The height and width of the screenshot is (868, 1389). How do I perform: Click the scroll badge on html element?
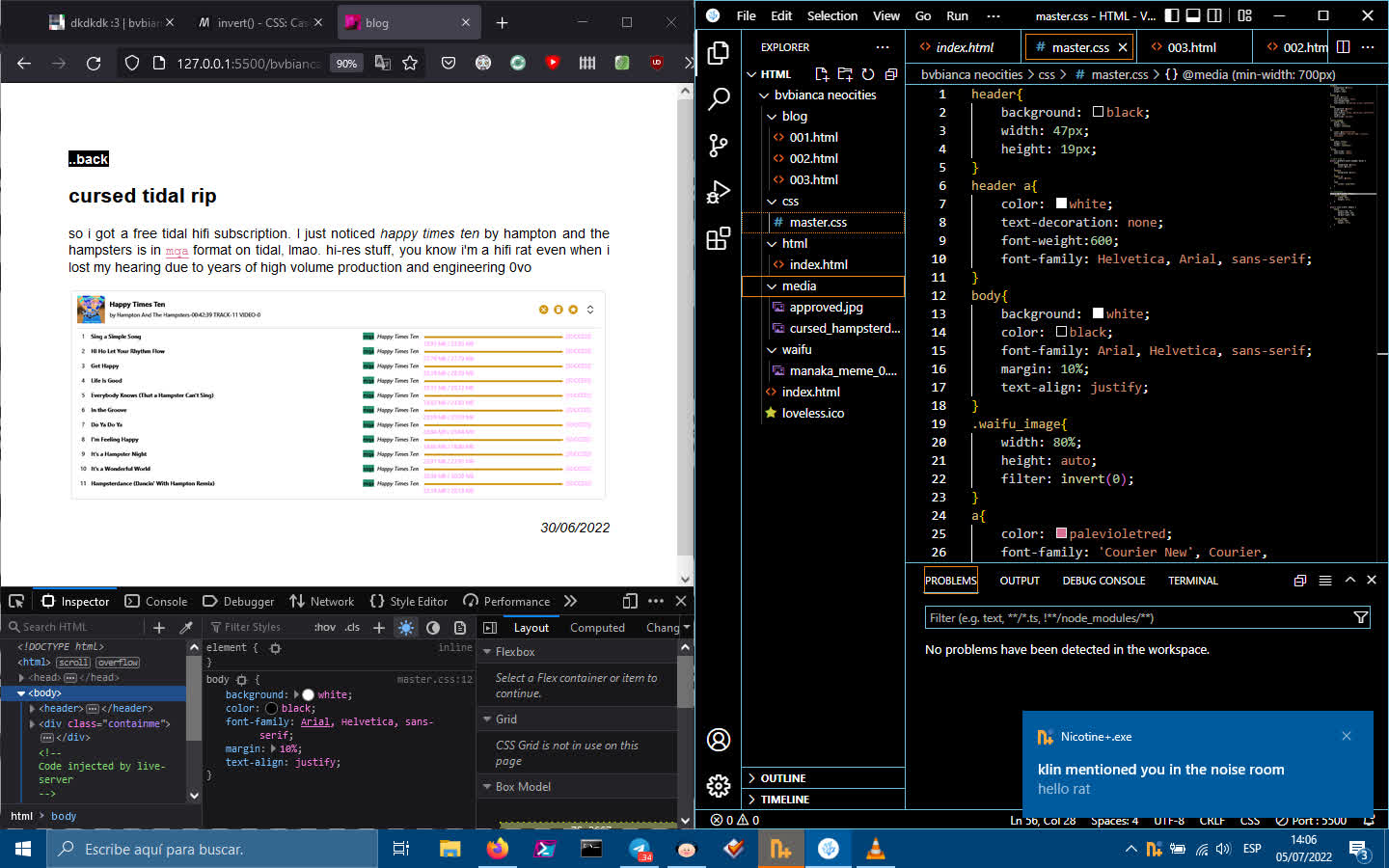pyautogui.click(x=73, y=663)
